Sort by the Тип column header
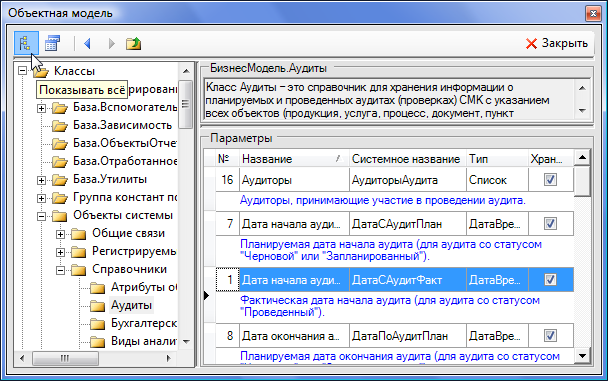 [497, 159]
